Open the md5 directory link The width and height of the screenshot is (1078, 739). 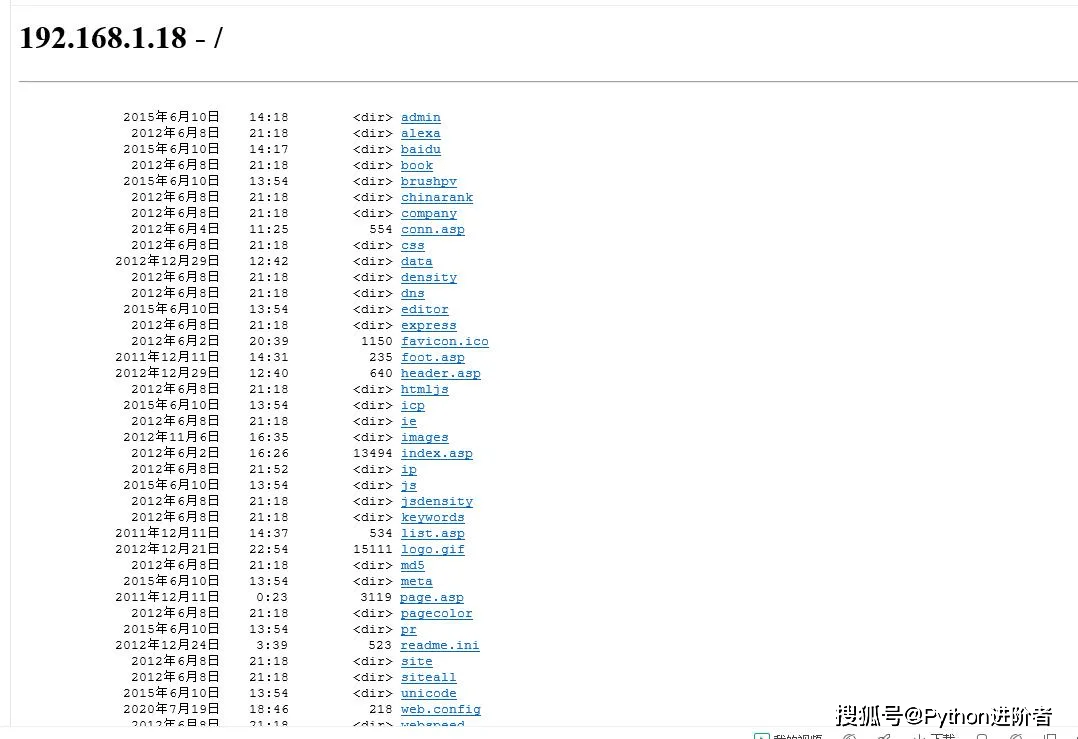click(412, 565)
